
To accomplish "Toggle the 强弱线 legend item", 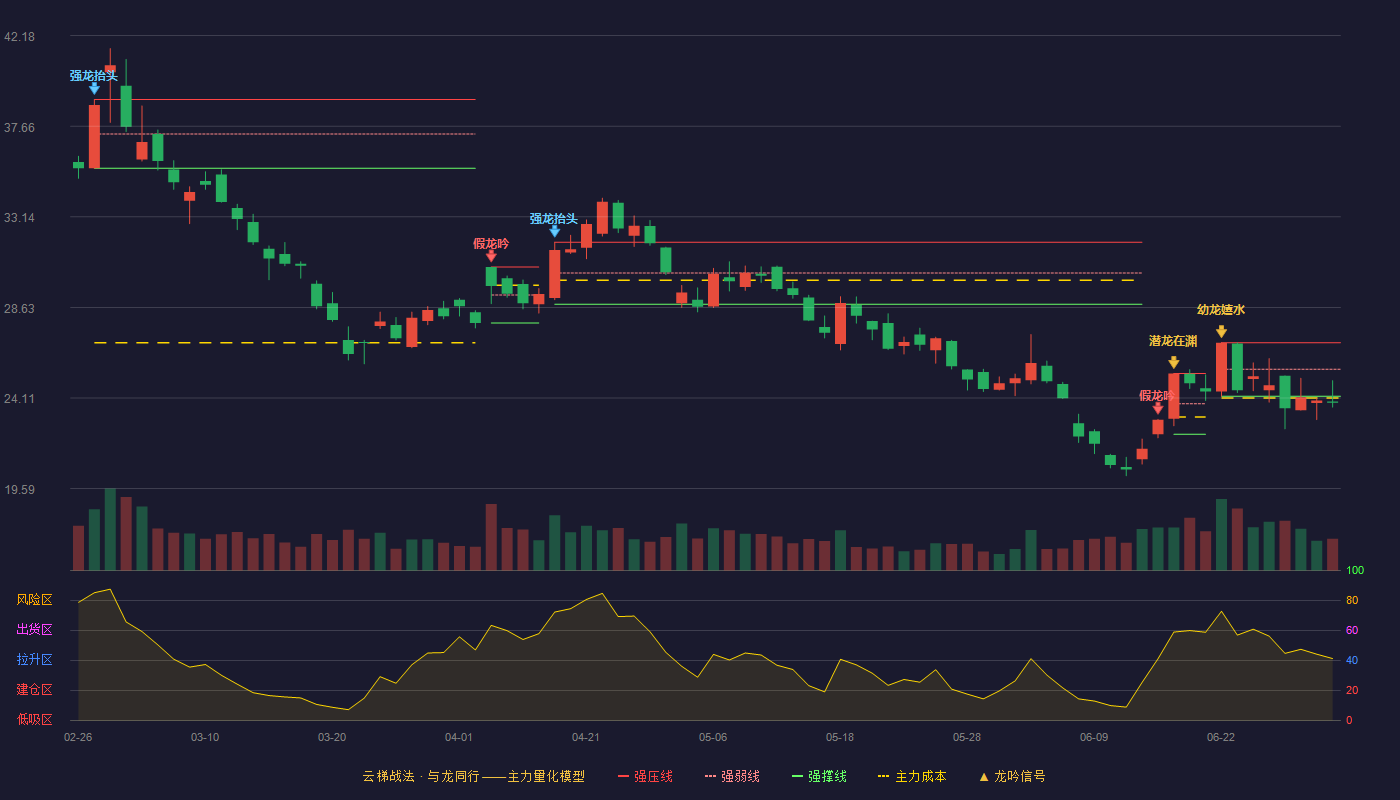I will 732,776.
